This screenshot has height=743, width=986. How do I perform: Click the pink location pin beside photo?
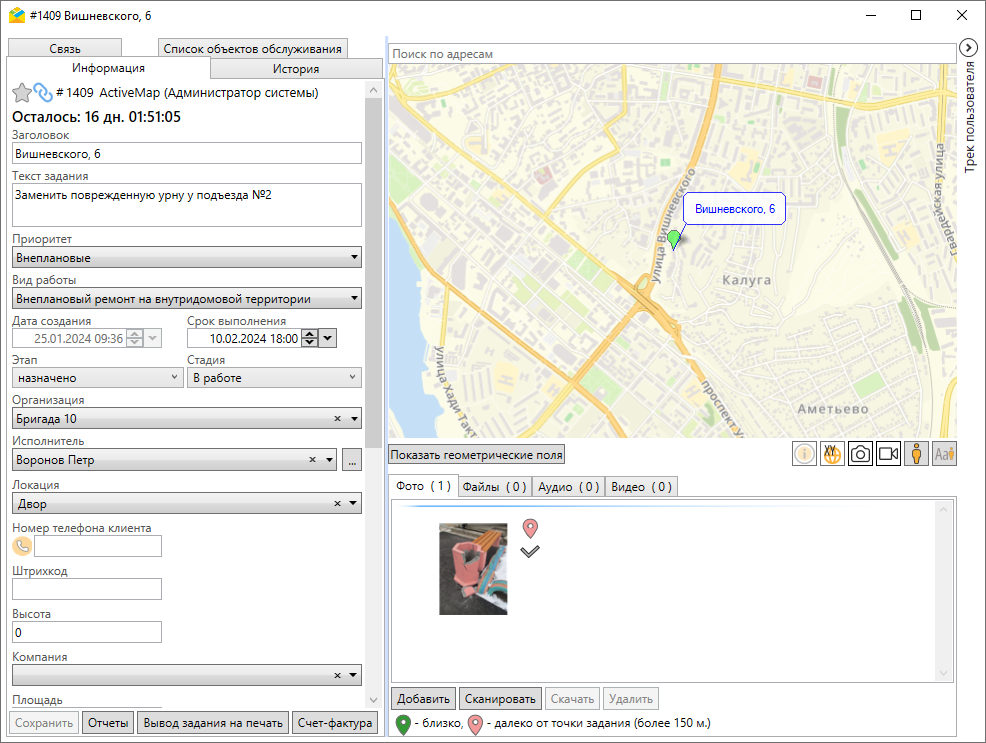[530, 528]
